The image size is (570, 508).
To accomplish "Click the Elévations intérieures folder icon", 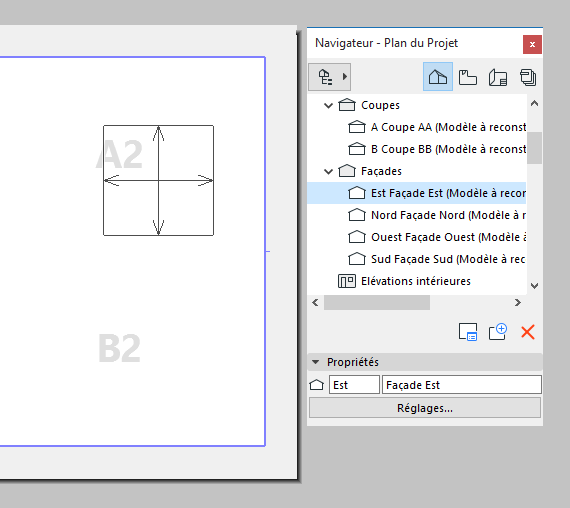I will click(347, 281).
